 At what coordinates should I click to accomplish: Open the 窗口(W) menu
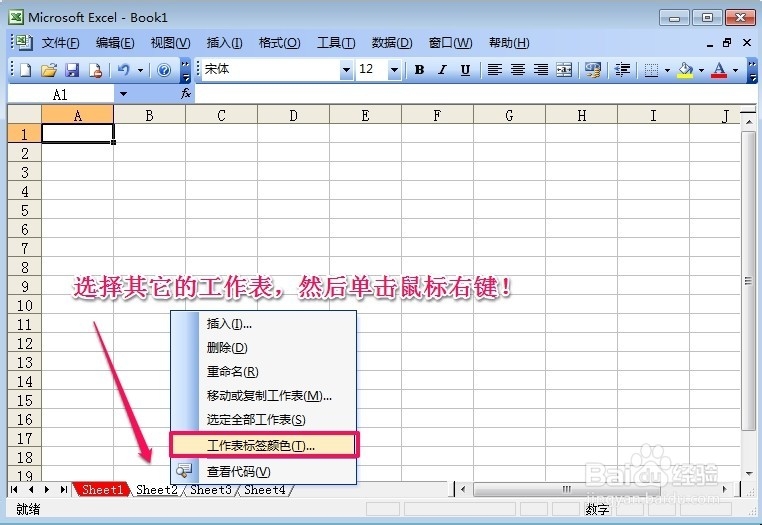coord(450,43)
